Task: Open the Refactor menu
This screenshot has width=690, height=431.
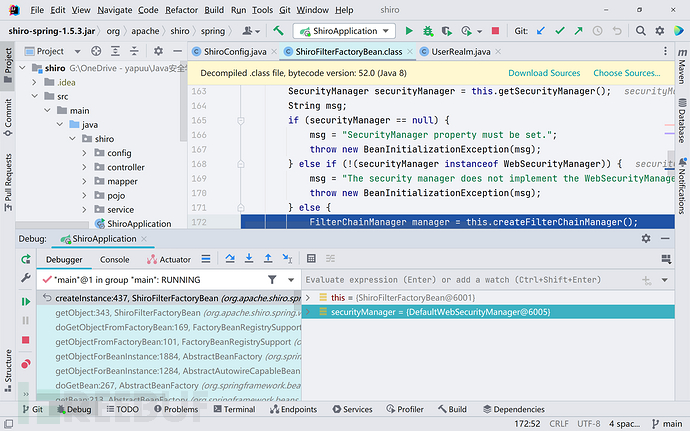Action: pos(181,10)
